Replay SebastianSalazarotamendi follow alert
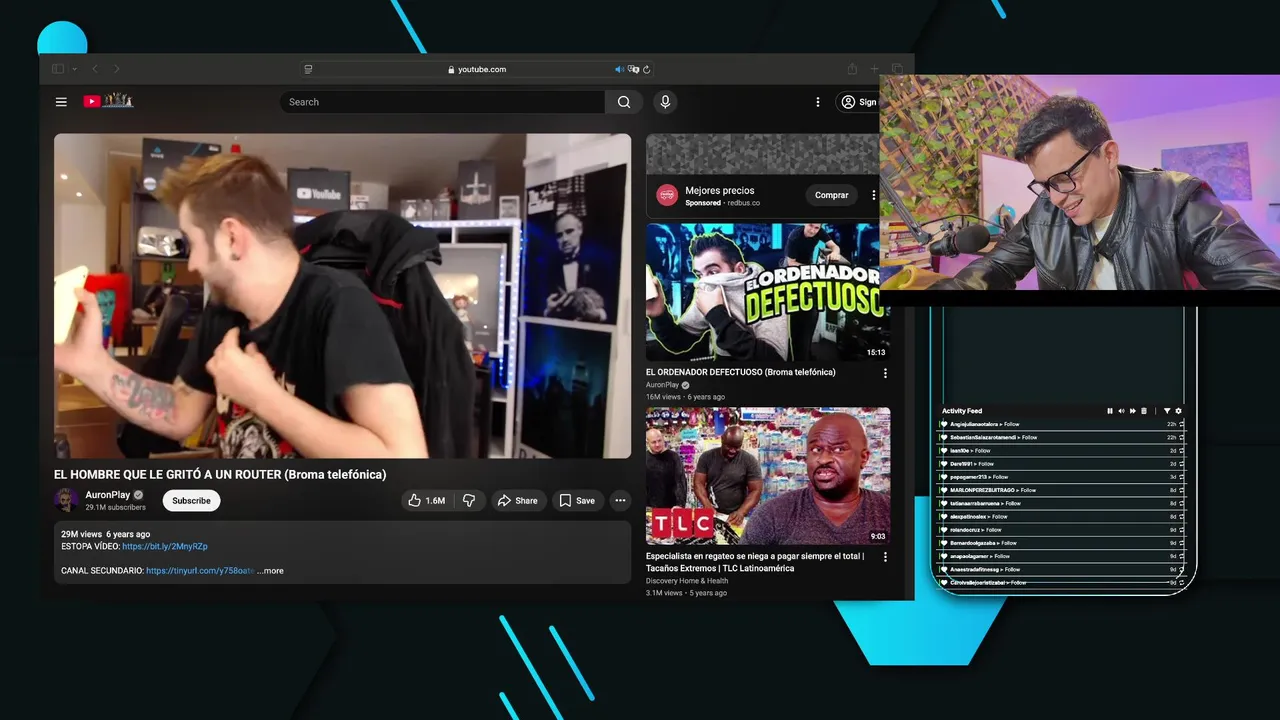 [1182, 437]
